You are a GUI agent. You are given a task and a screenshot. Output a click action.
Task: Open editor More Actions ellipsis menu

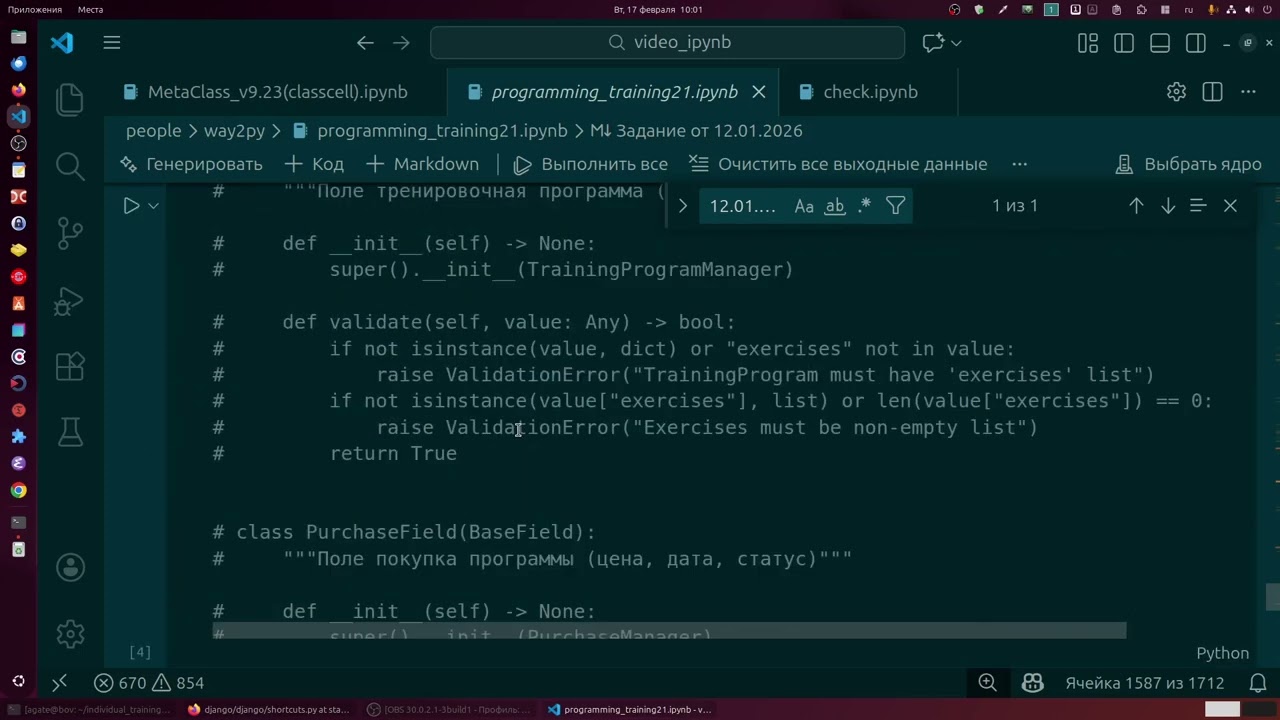(1248, 92)
